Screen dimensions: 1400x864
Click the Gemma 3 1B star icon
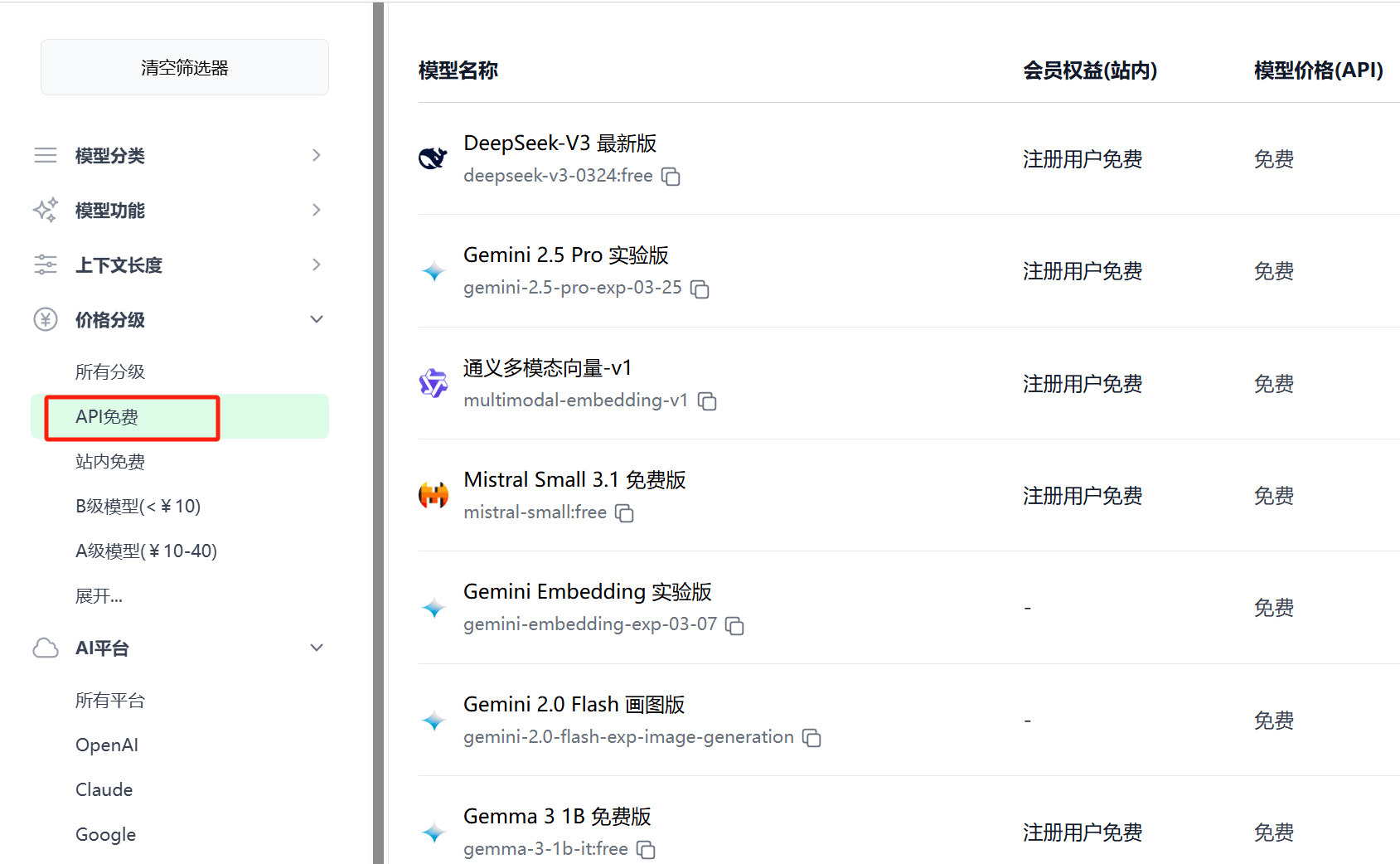[x=434, y=832]
